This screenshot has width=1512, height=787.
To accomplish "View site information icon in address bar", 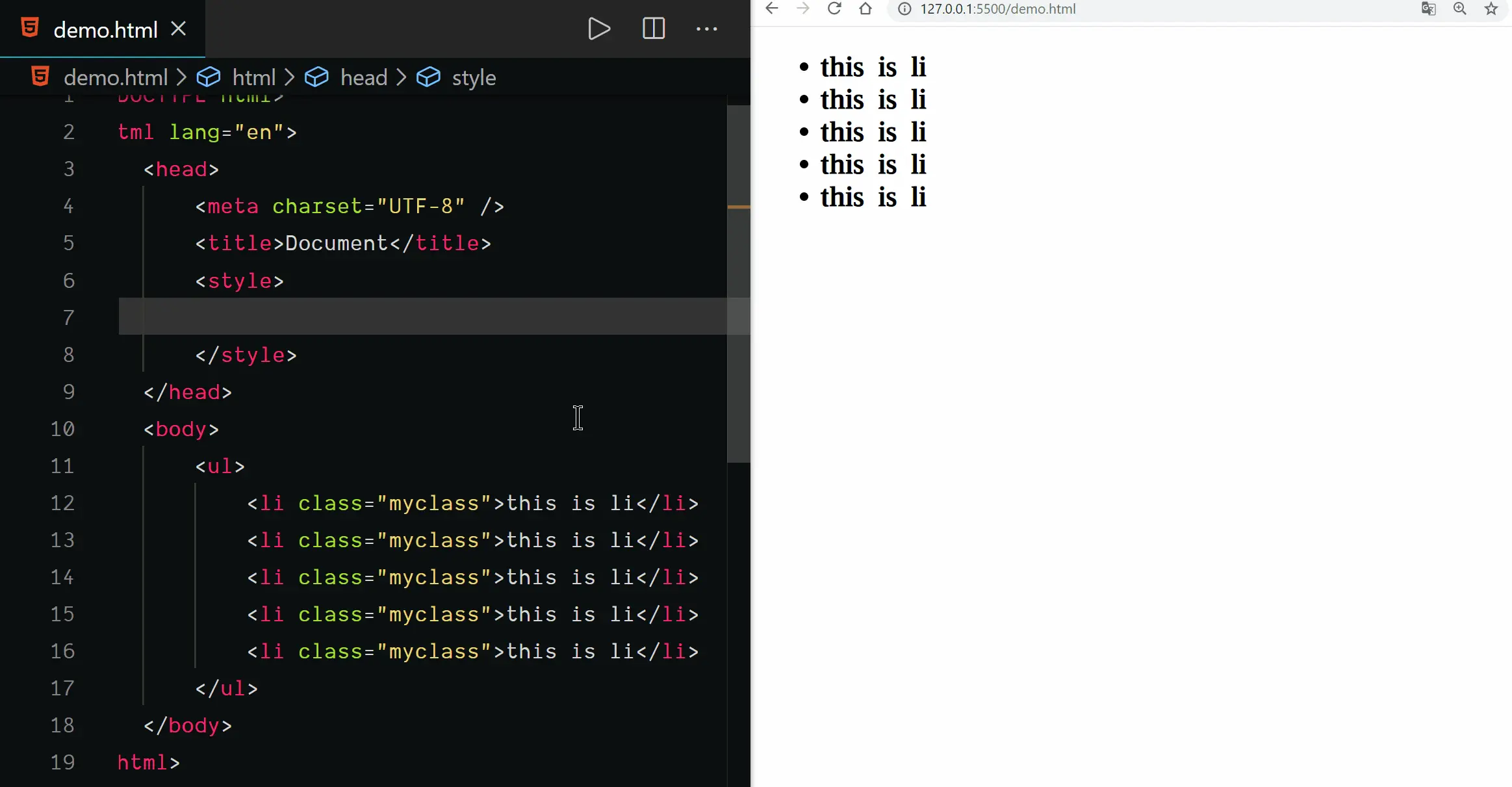I will tap(904, 9).
